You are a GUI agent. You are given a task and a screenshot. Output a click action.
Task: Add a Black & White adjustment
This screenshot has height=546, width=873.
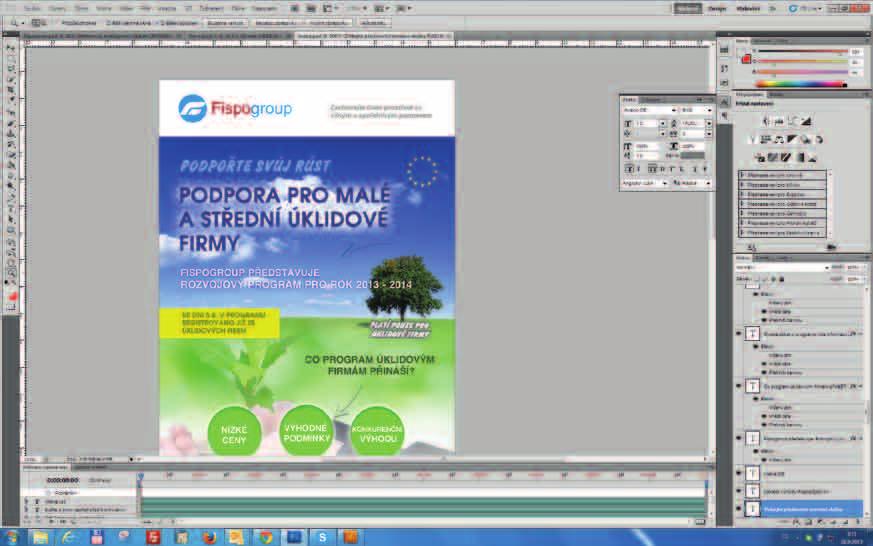[792, 140]
